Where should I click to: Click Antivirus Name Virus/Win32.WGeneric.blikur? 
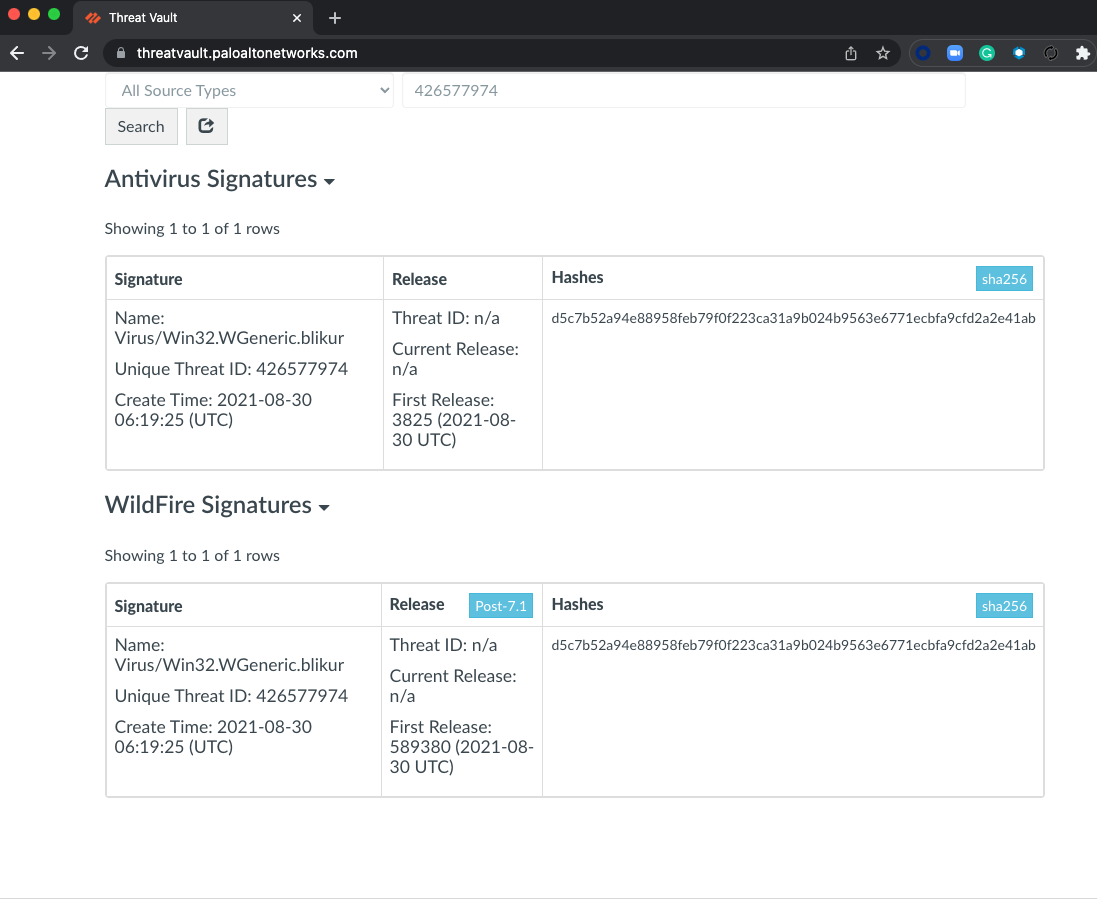pos(229,328)
